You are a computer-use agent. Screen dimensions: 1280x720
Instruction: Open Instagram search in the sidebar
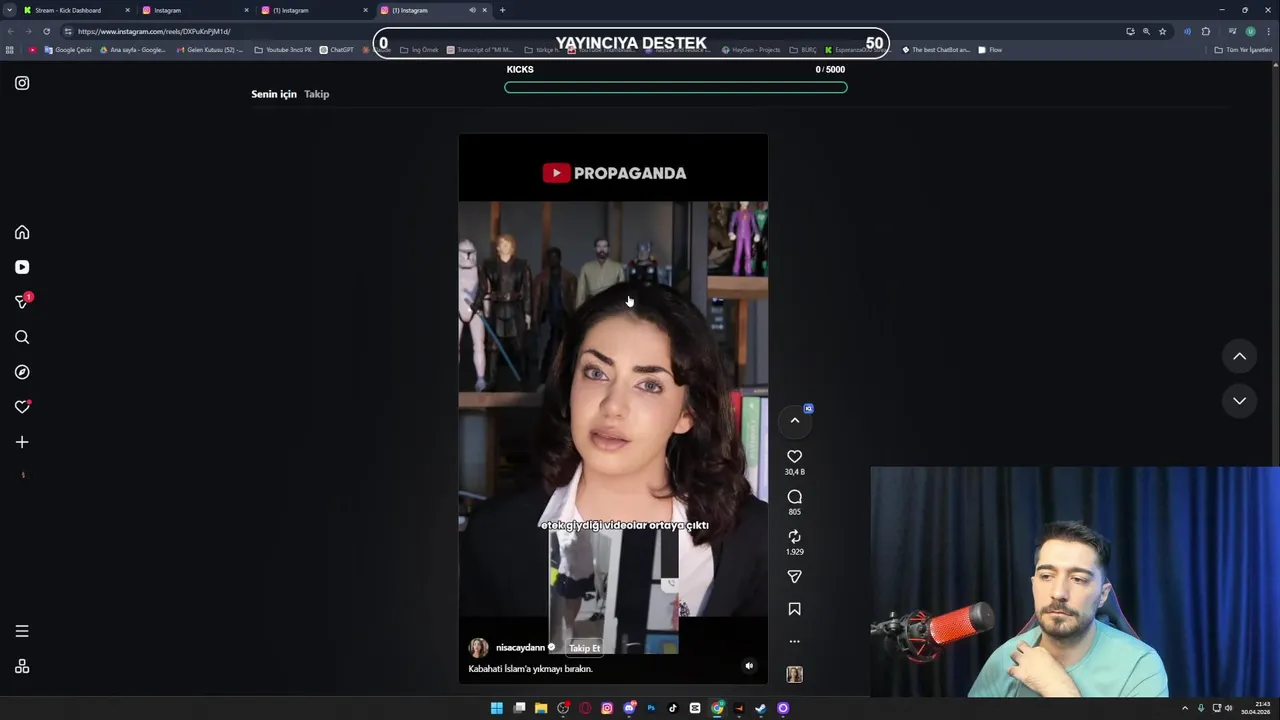coord(22,337)
